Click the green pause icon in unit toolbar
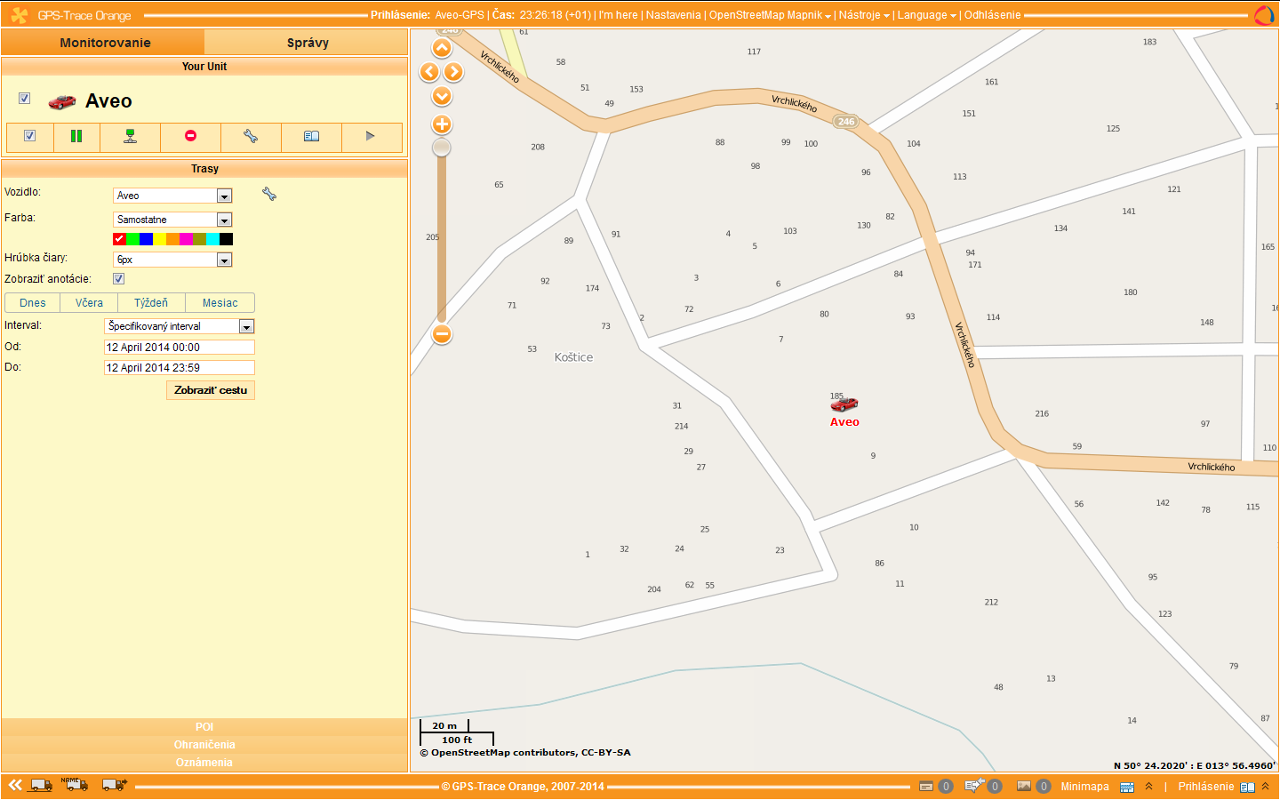 click(76, 136)
